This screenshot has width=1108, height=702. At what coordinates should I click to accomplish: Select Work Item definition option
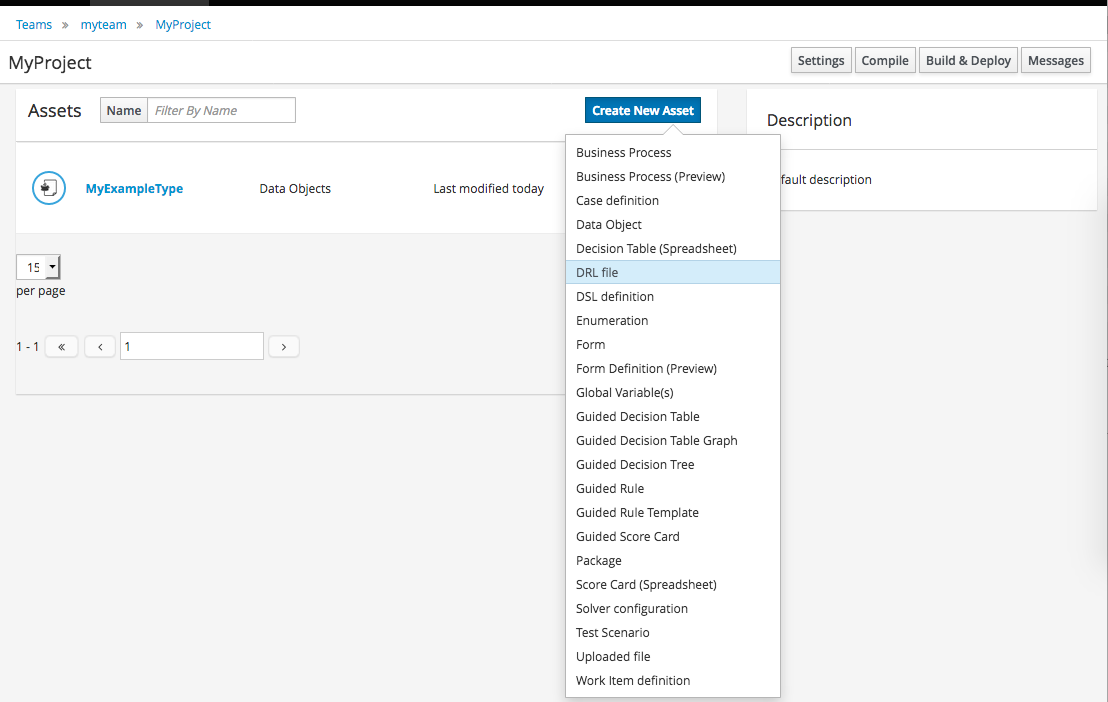coord(632,680)
